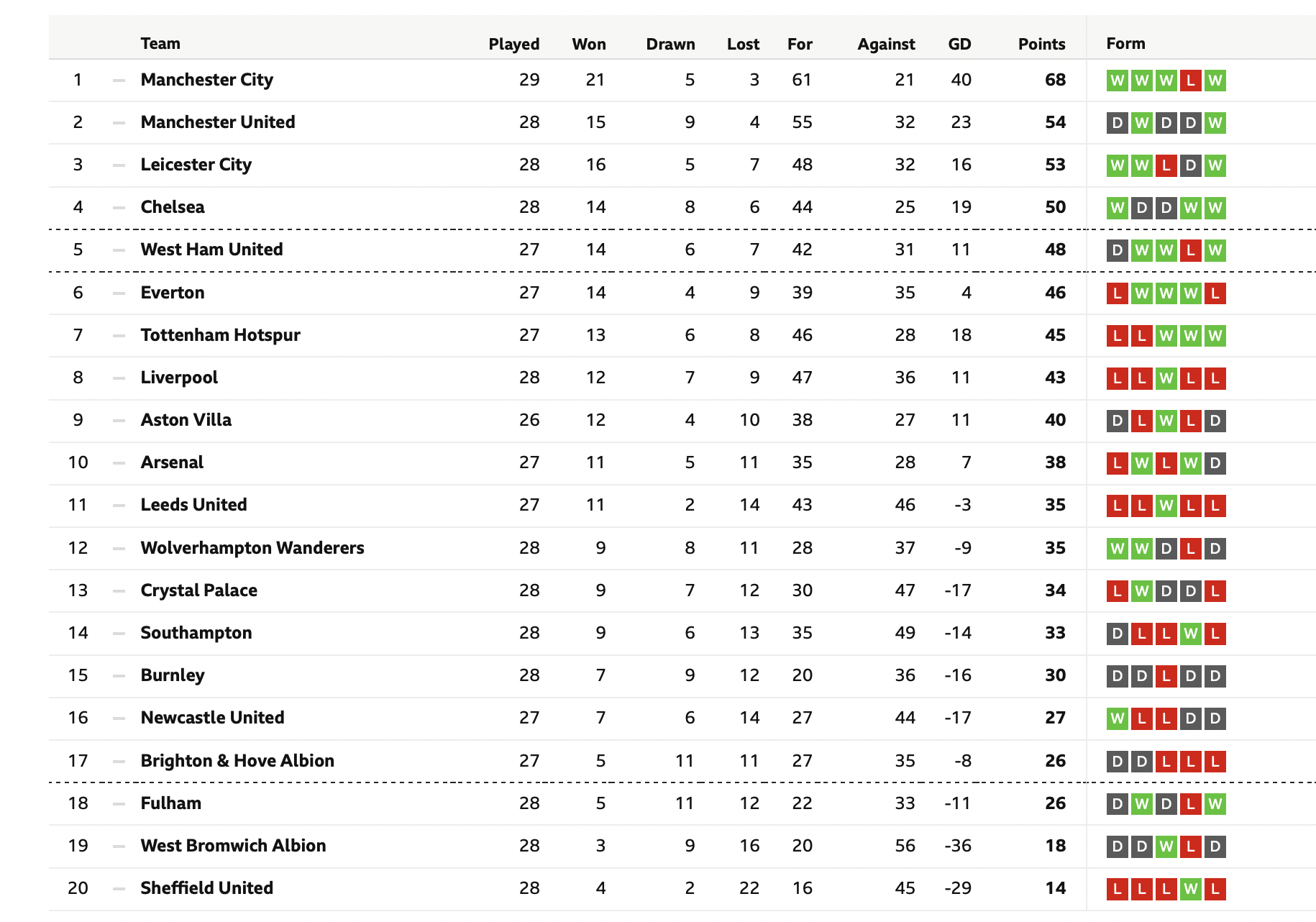Click Sheffield United's green W form badge
The height and width of the screenshot is (922, 1316).
pyautogui.click(x=1191, y=889)
